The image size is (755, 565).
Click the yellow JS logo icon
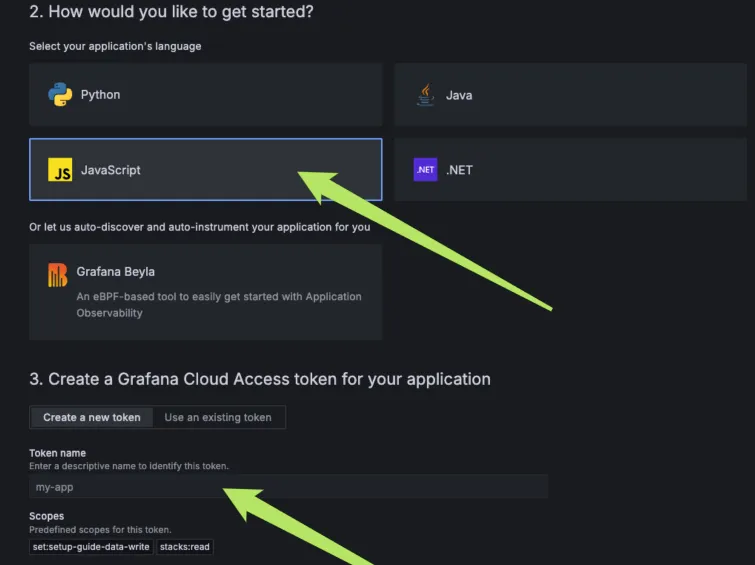pos(60,170)
